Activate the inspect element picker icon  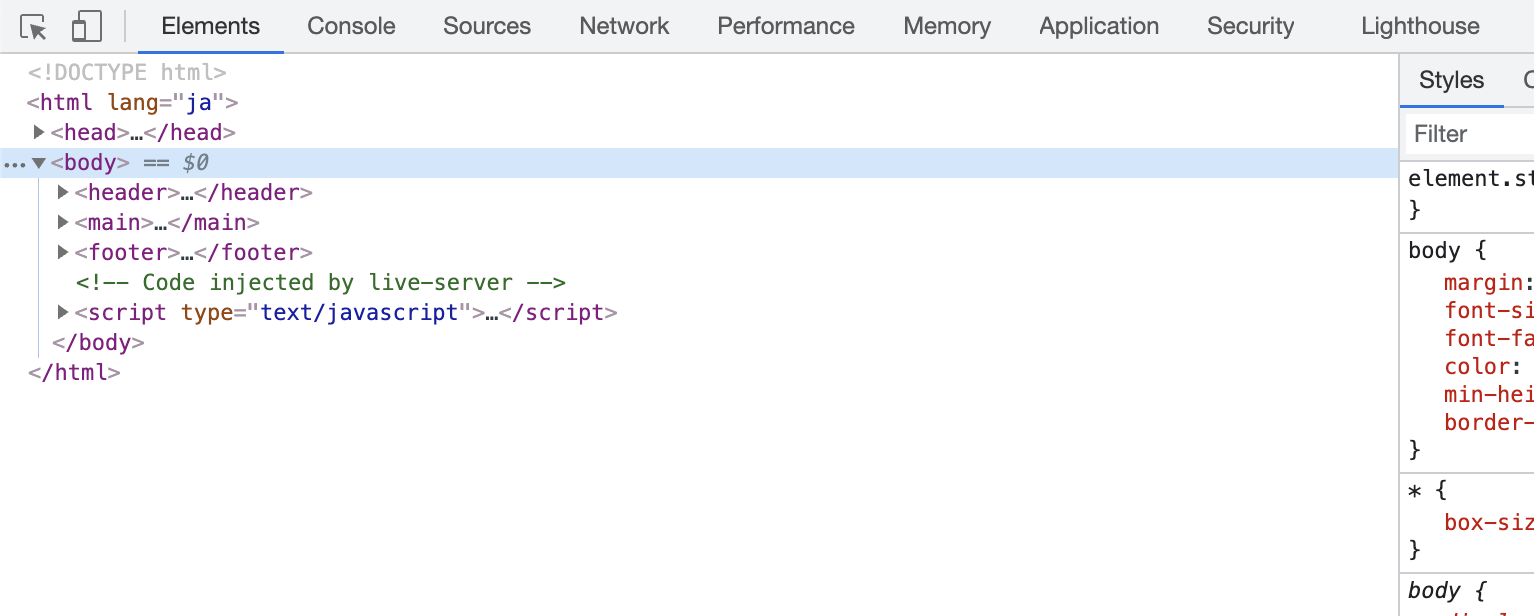34,27
